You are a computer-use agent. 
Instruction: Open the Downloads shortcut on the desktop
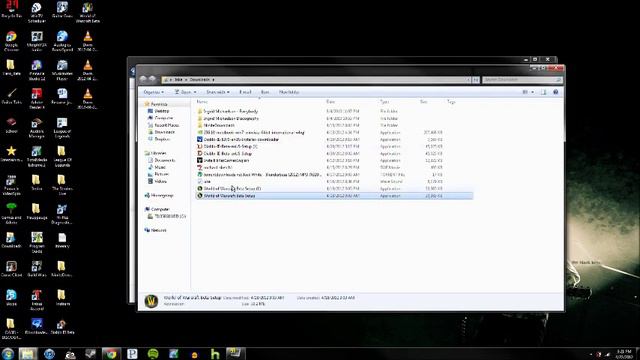11,240
